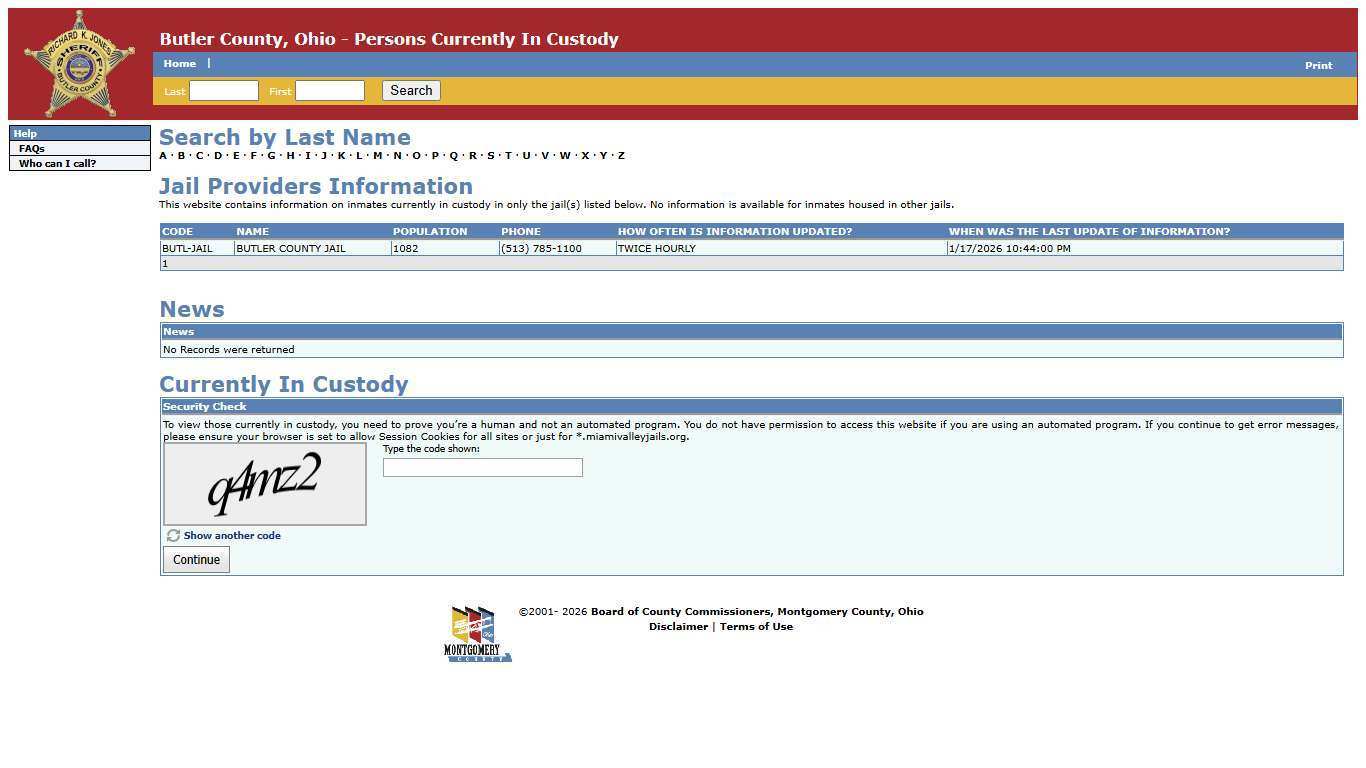
Task: Click the Print link in header
Action: point(1318,66)
